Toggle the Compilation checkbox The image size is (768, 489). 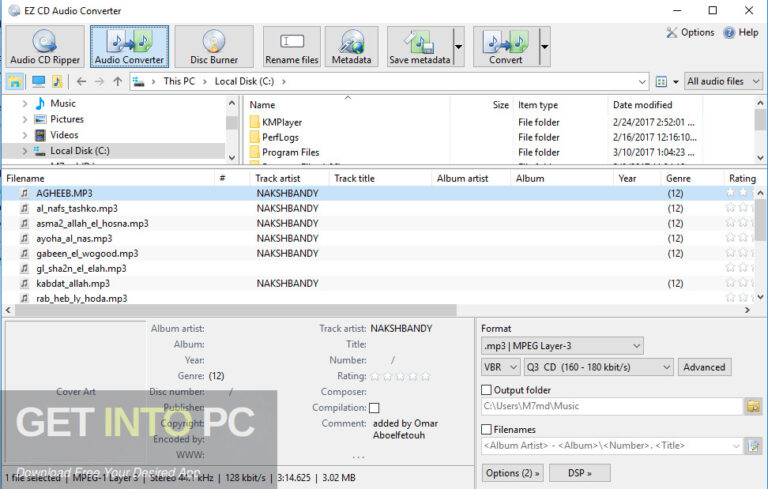pyautogui.click(x=374, y=408)
